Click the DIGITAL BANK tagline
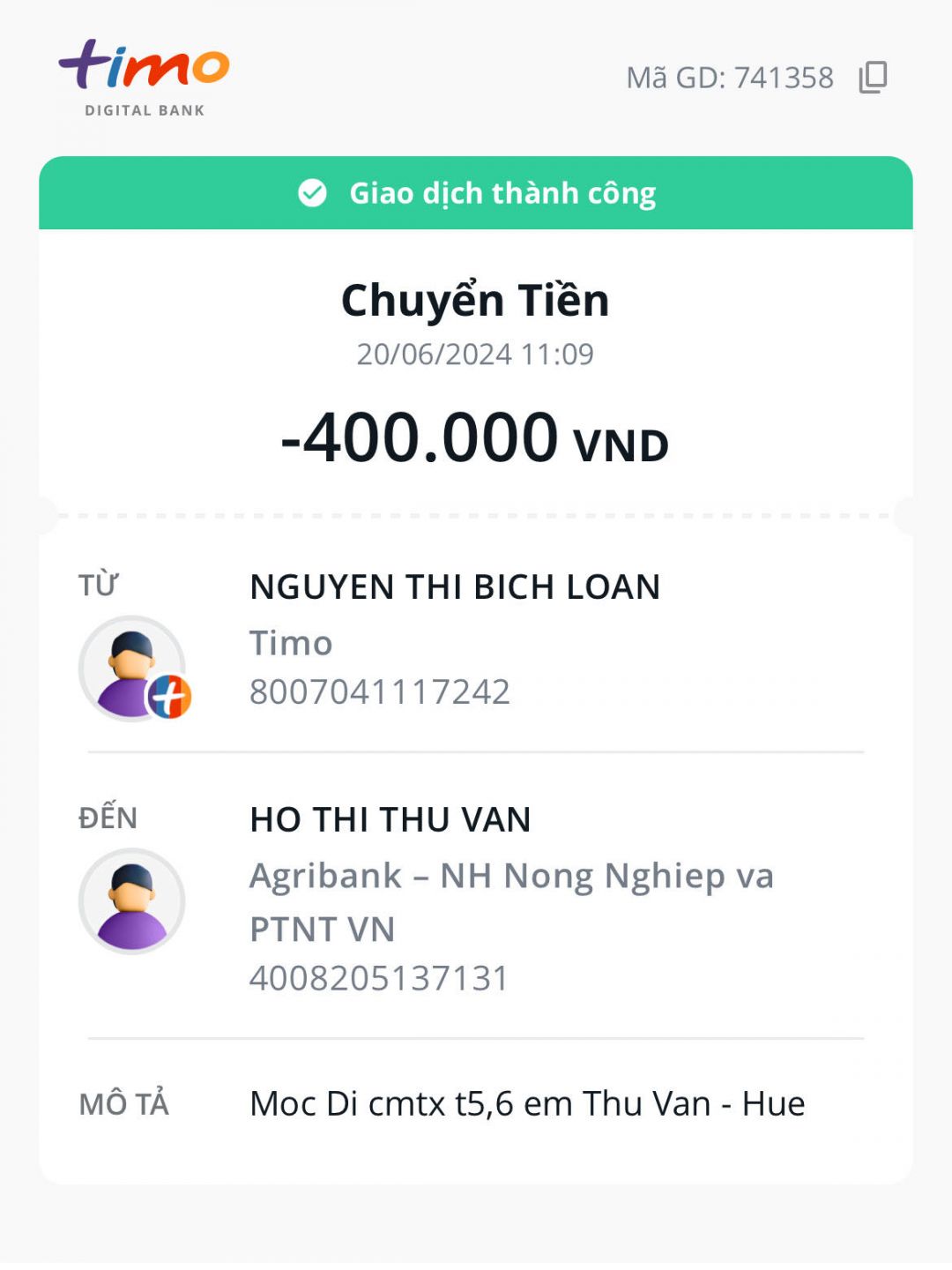Screen dimensions: 952x1270 (145, 110)
